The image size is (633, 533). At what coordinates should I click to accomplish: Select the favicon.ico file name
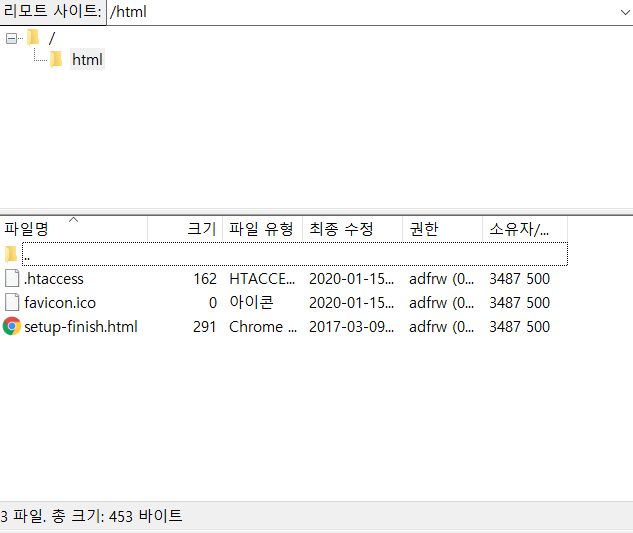pyautogui.click(x=60, y=302)
